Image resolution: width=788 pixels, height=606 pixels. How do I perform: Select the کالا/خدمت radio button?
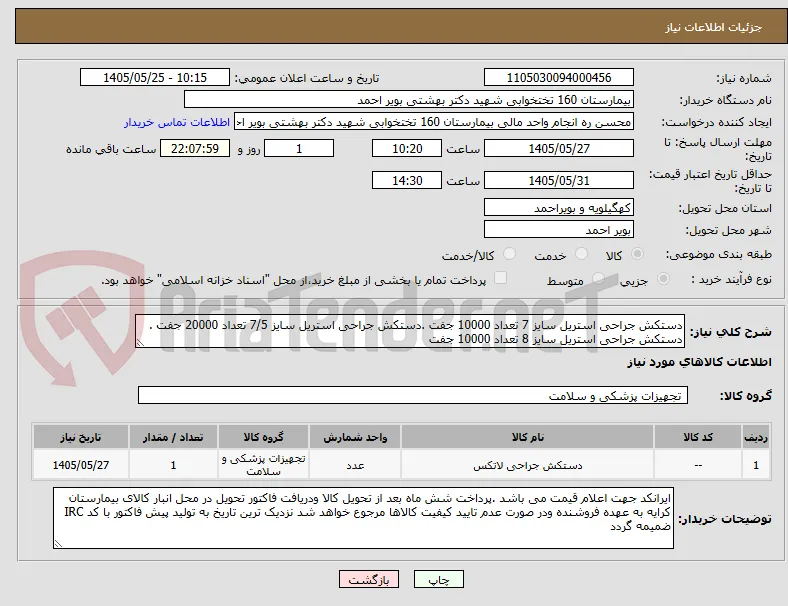pyautogui.click(x=510, y=254)
